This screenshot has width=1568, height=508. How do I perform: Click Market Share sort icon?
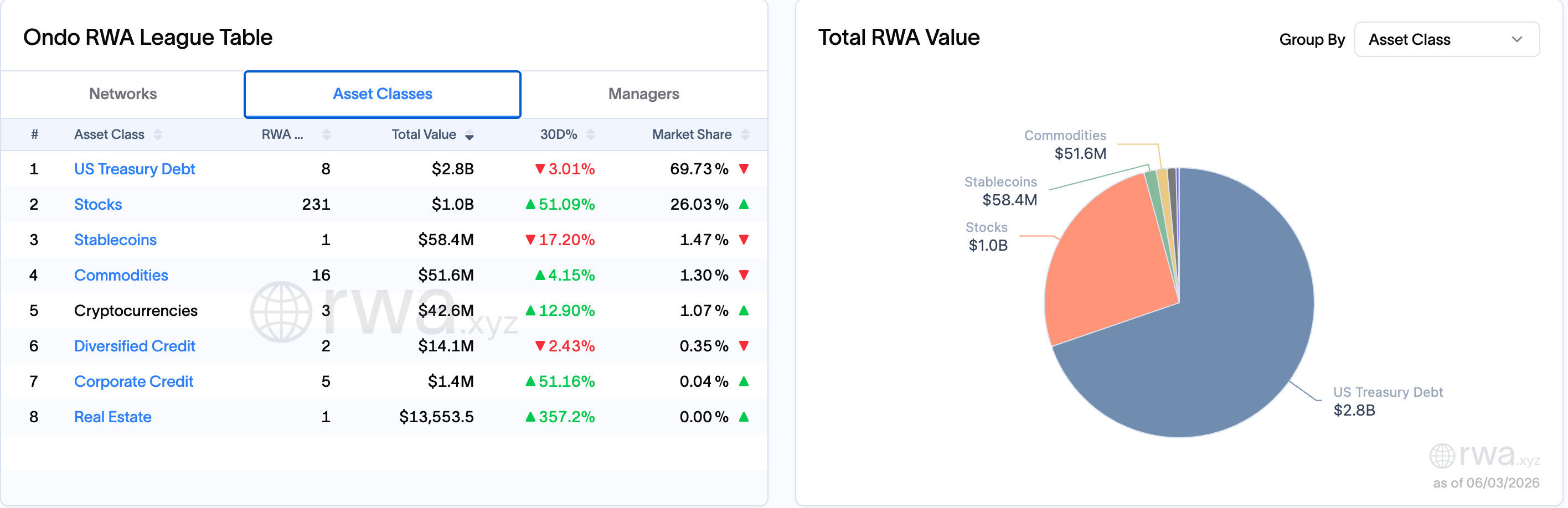tap(745, 134)
